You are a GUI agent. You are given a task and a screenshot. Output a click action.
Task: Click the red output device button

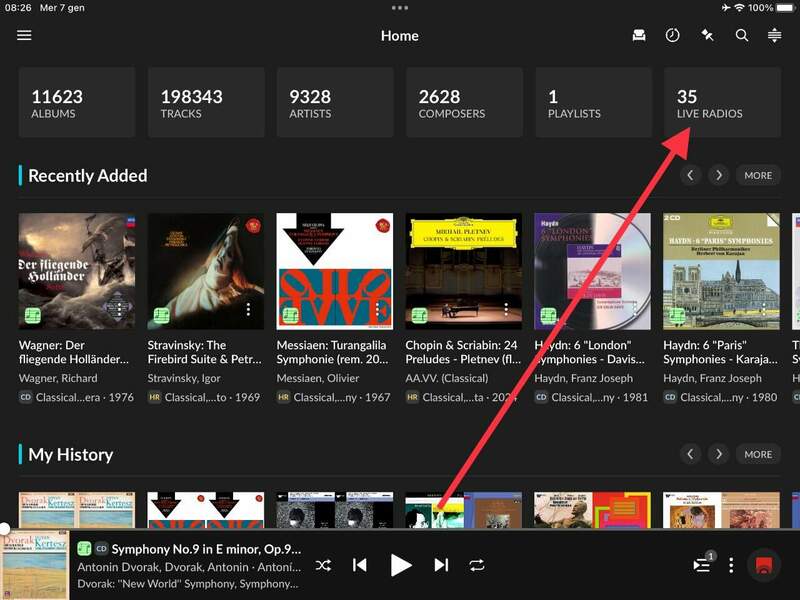[x=765, y=565]
